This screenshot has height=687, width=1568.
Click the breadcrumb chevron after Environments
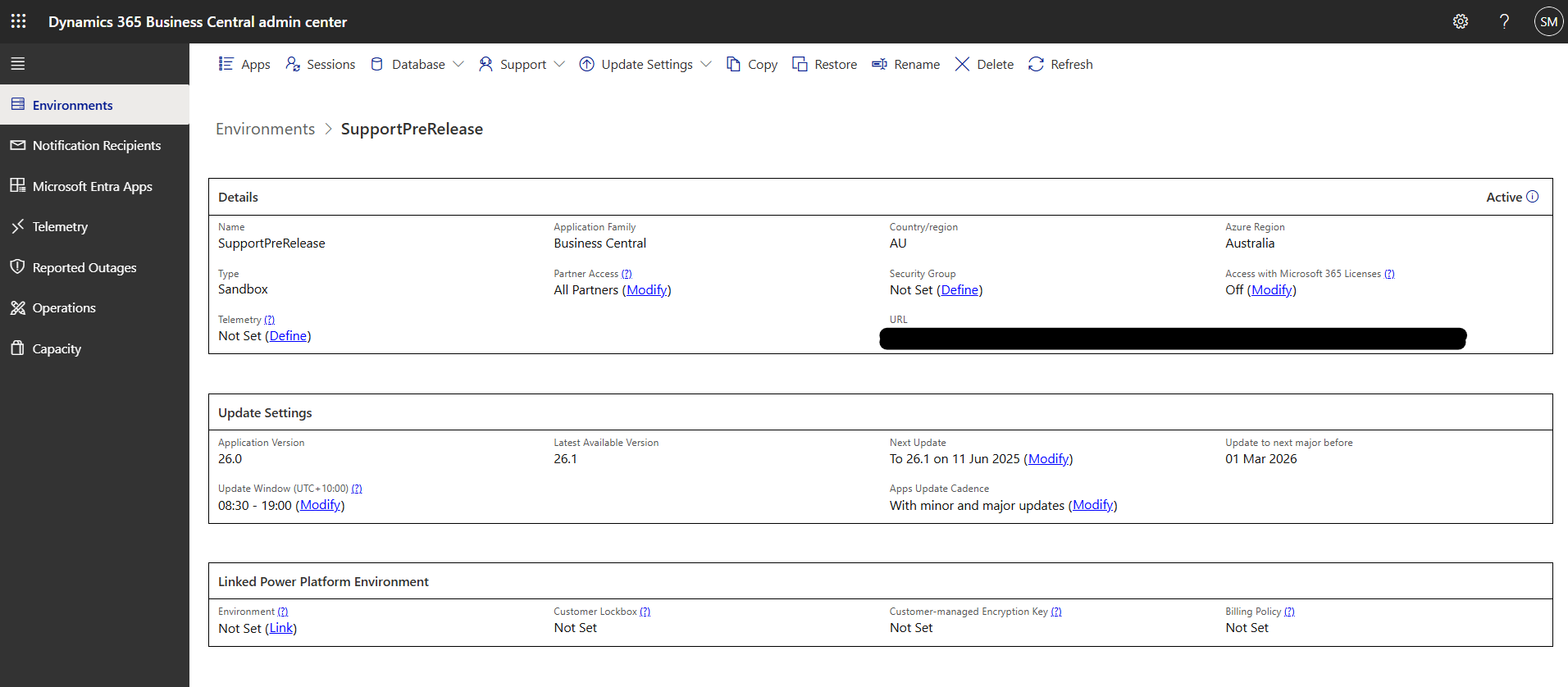pos(328,129)
